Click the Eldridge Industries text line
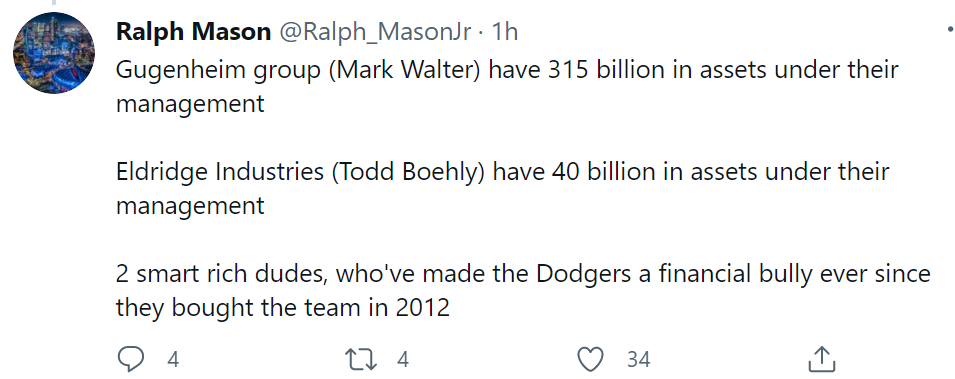The height and width of the screenshot is (379, 955). (x=502, y=172)
